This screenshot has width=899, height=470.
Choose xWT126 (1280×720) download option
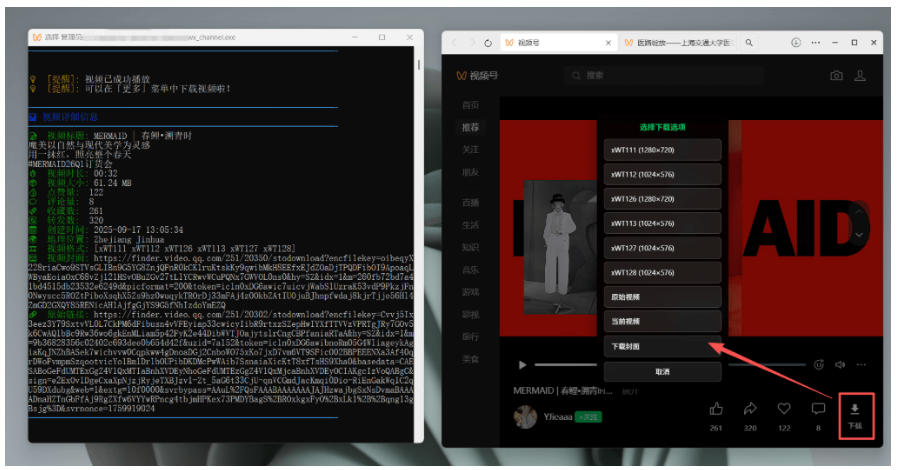662,199
